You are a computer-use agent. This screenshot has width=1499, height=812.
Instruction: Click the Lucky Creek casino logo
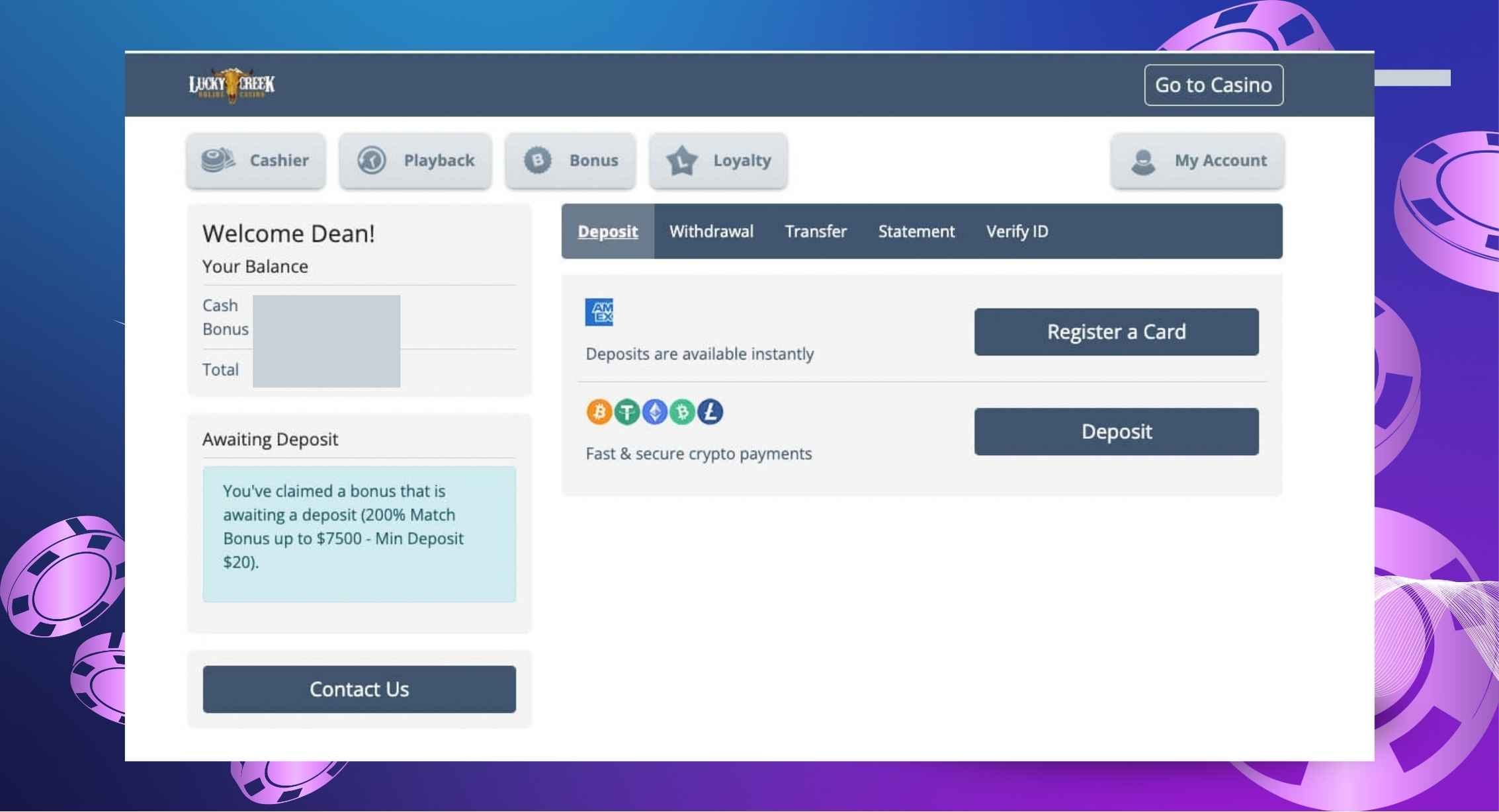pyautogui.click(x=232, y=85)
